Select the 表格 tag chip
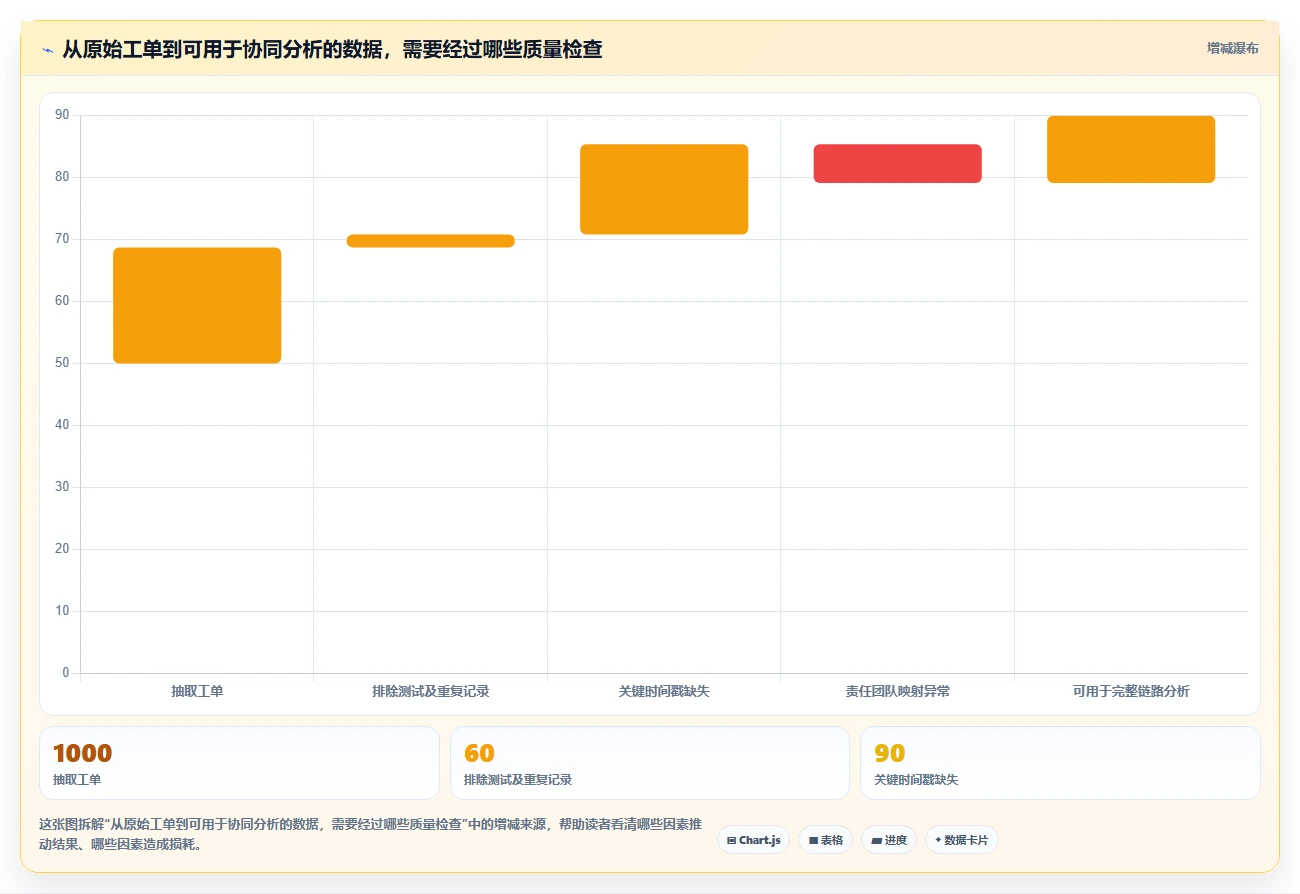1300x894 pixels. point(825,840)
